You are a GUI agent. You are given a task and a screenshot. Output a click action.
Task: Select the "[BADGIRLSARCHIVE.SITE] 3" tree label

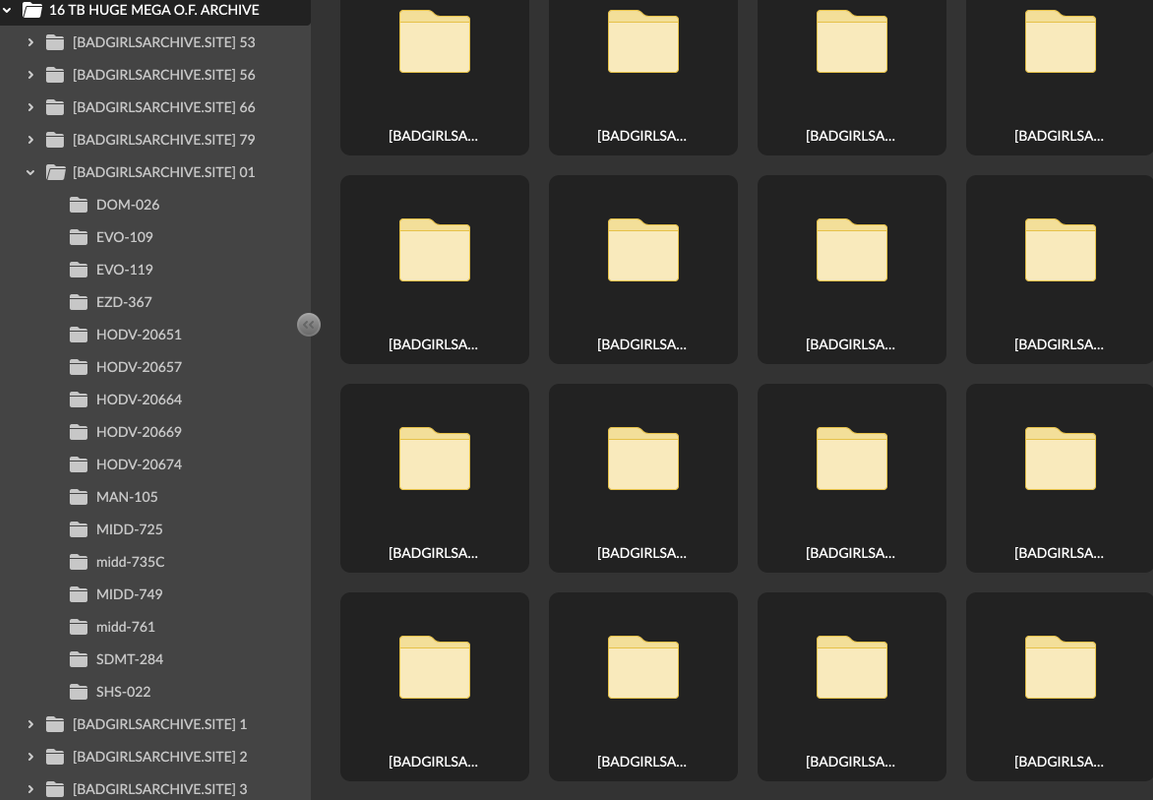pos(160,789)
